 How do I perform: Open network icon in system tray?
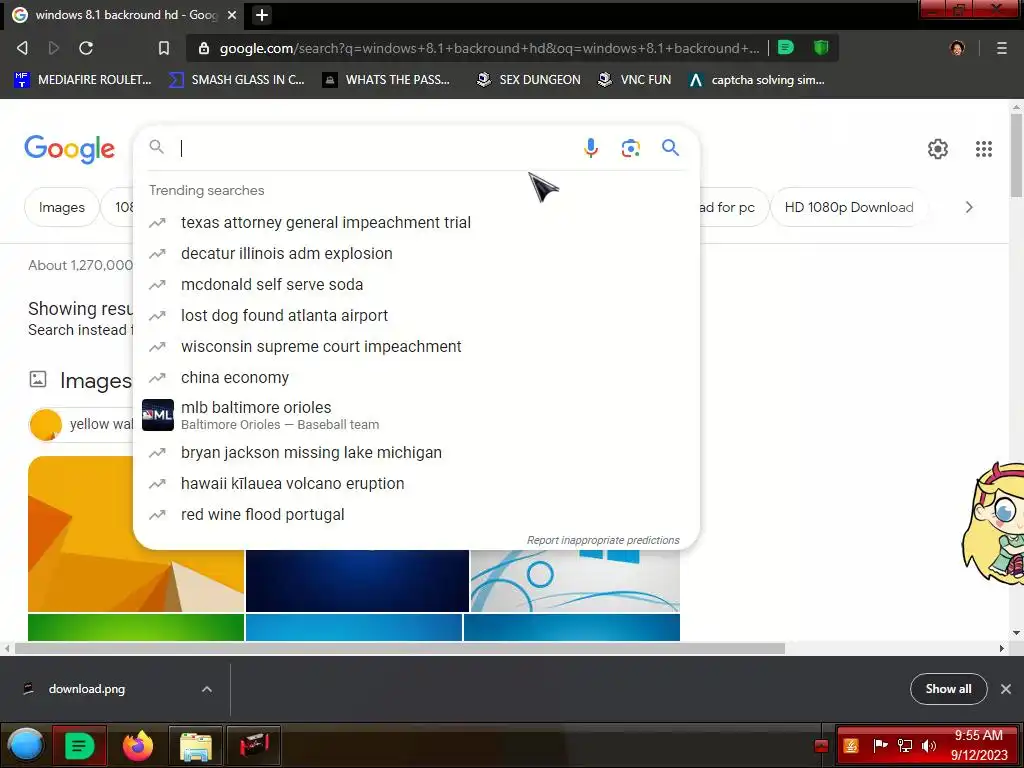coord(904,745)
